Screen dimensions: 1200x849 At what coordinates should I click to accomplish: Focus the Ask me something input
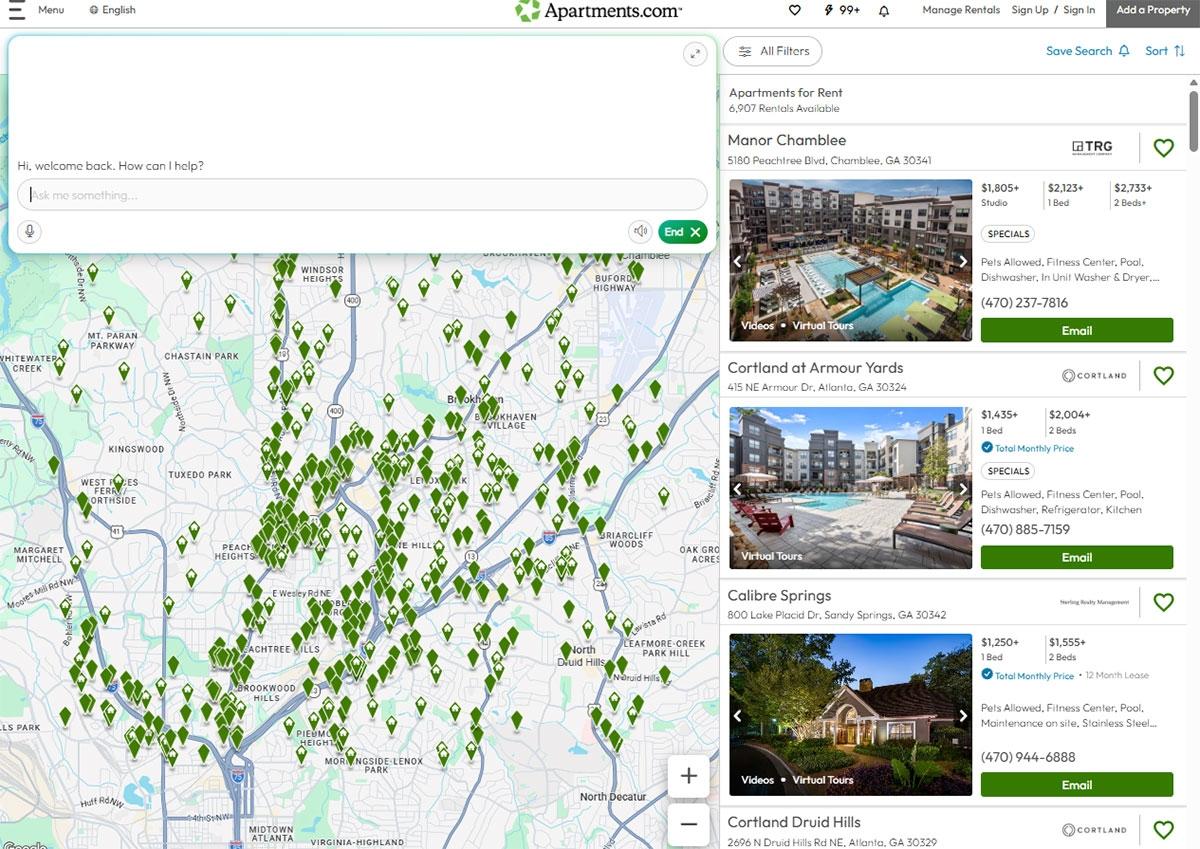point(362,195)
